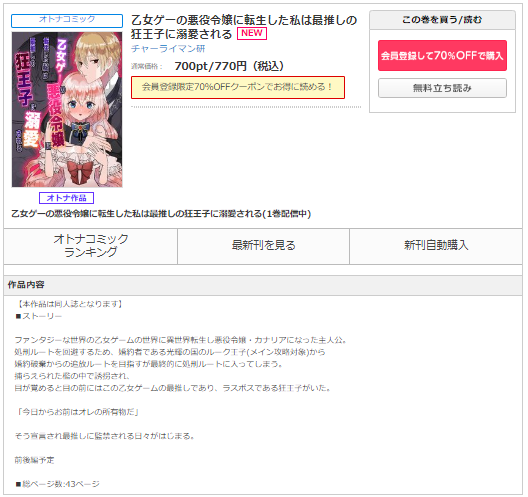Open the manga cover thumbnail
Viewport: 528px width, 497px height.
point(67,109)
